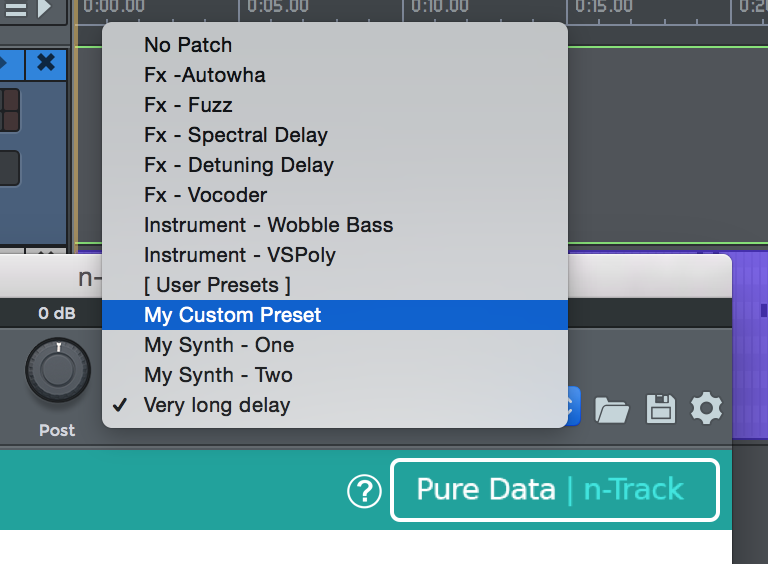Click the Pure Data n-Track button
Screen dimensions: 768x564
[554, 490]
